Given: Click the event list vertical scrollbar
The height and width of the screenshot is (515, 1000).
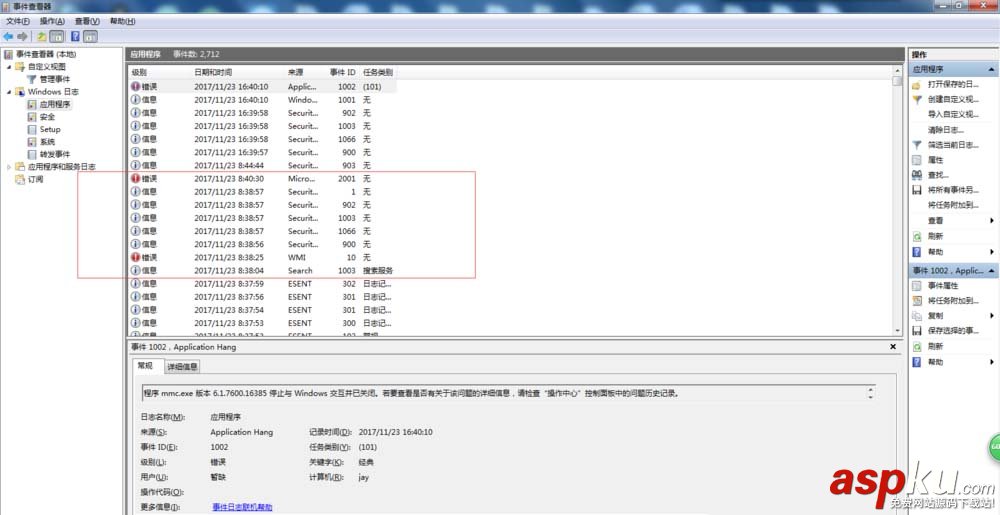Looking at the screenshot, I should click(x=897, y=201).
